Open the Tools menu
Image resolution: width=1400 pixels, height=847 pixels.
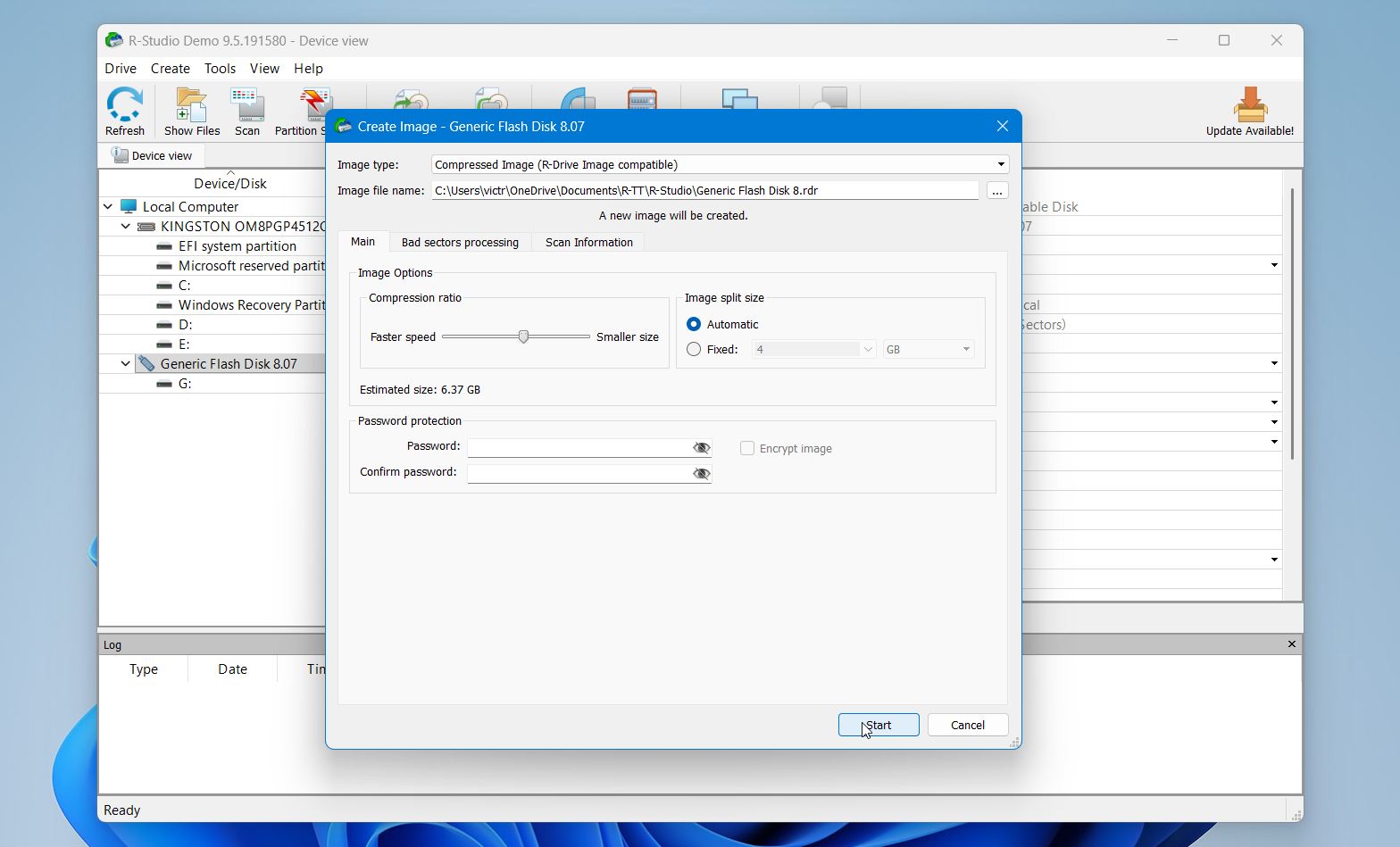[x=220, y=68]
